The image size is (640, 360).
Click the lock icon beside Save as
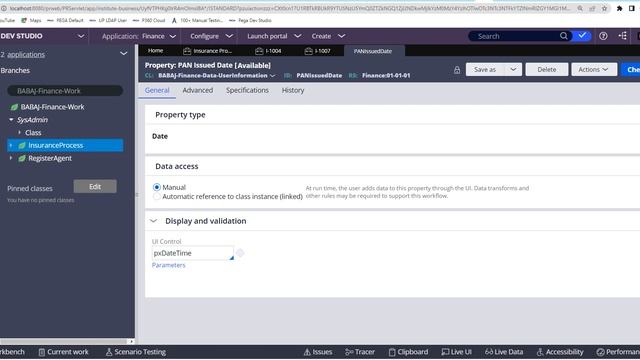tap(457, 70)
